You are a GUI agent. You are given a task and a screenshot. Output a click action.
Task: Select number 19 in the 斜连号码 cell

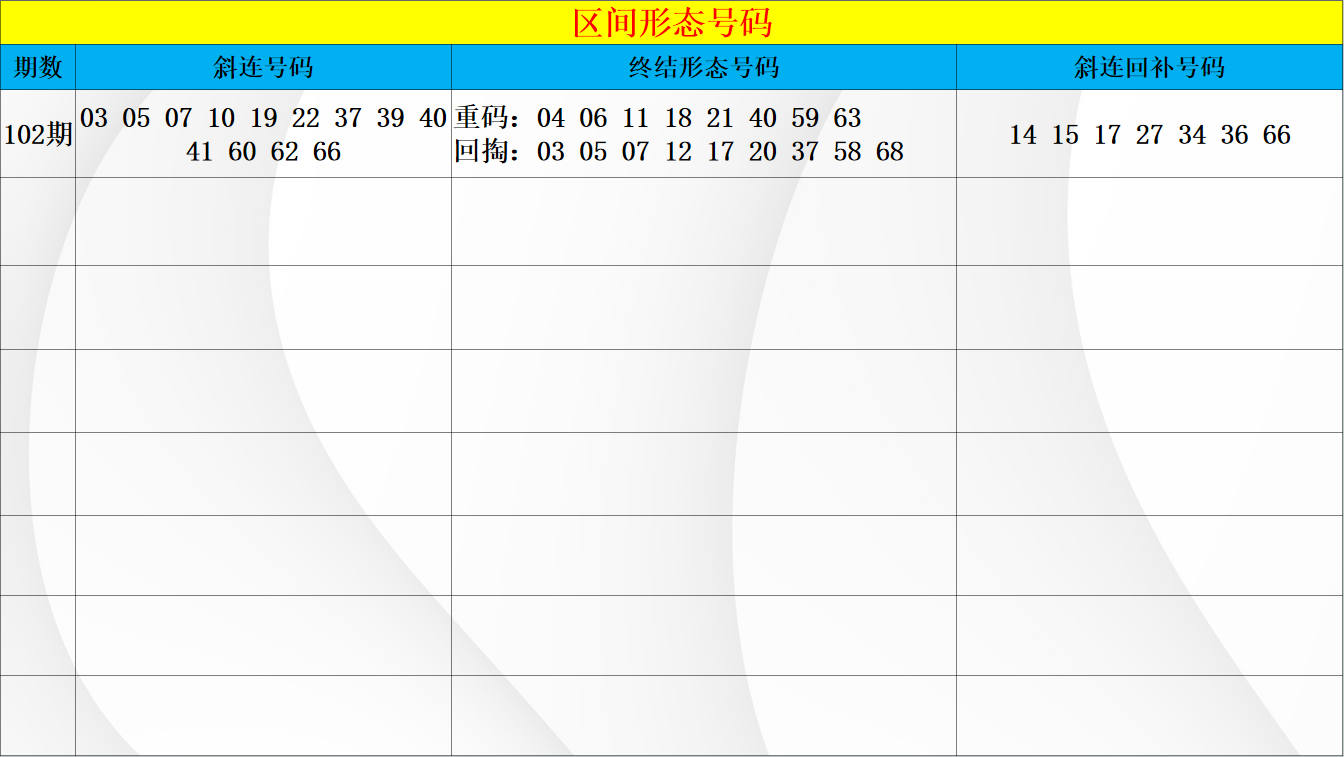264,118
